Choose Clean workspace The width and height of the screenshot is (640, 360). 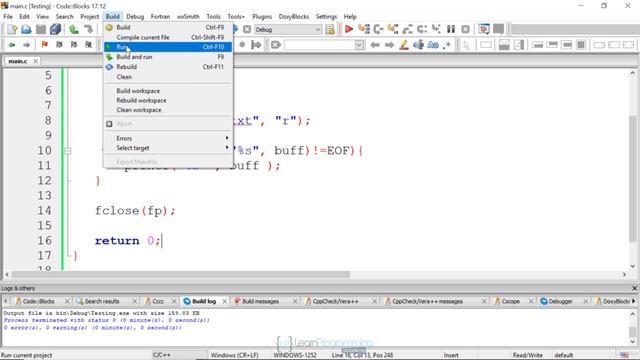[168, 110]
